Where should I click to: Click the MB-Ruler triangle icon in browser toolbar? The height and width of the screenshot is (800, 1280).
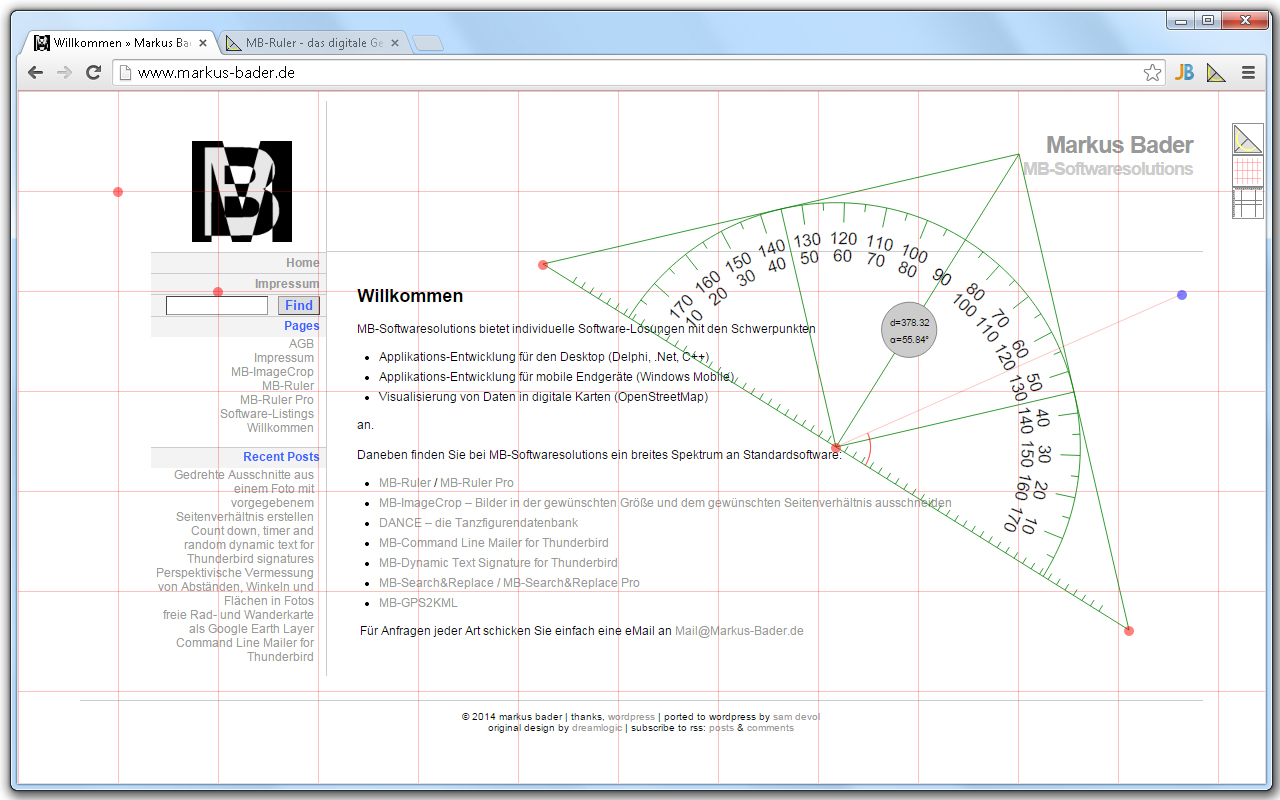pos(1215,72)
